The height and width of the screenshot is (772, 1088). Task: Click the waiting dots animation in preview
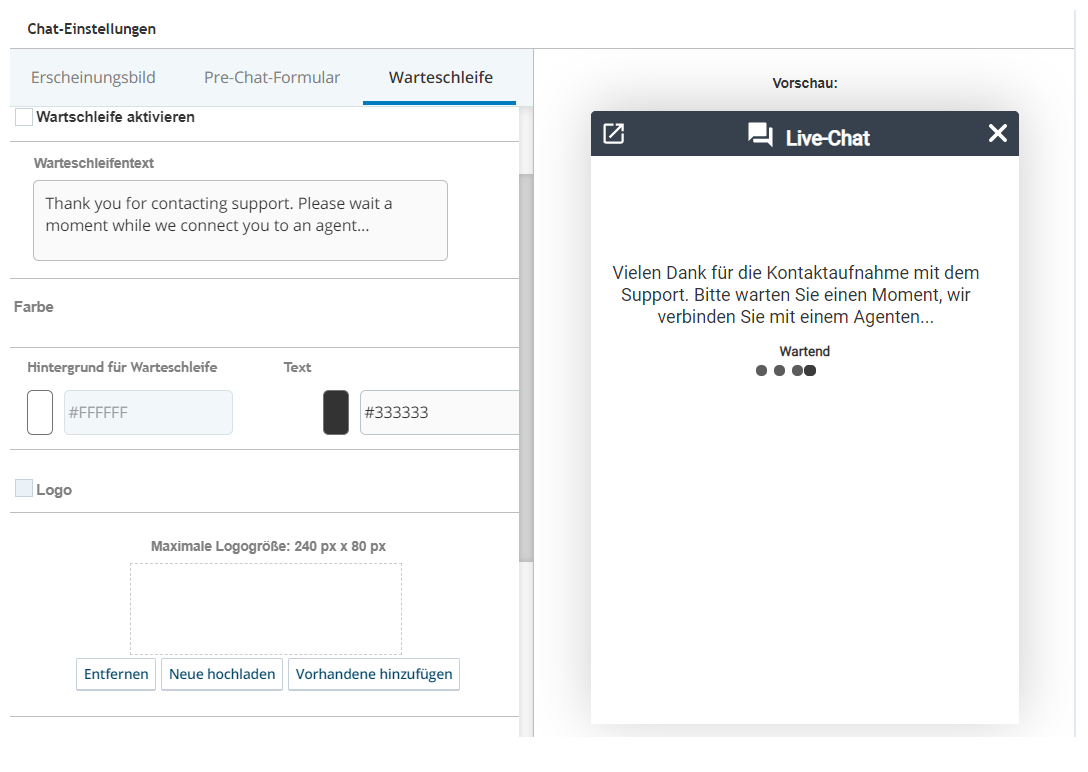tap(785, 371)
